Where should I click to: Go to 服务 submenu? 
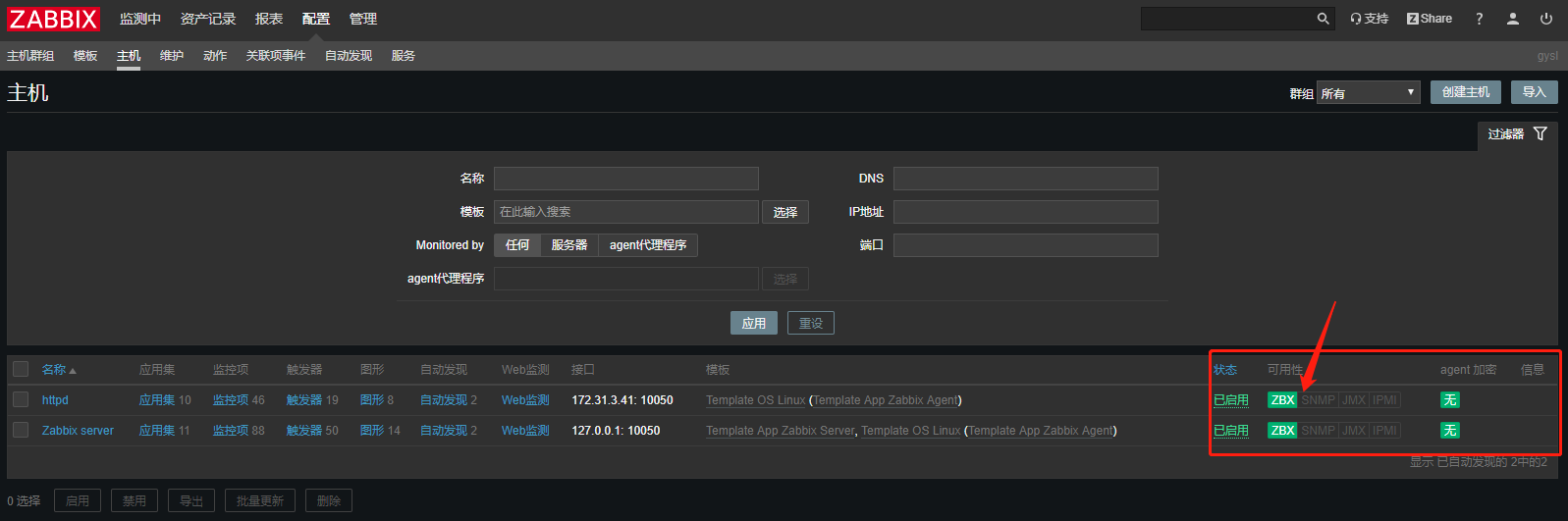click(x=404, y=56)
